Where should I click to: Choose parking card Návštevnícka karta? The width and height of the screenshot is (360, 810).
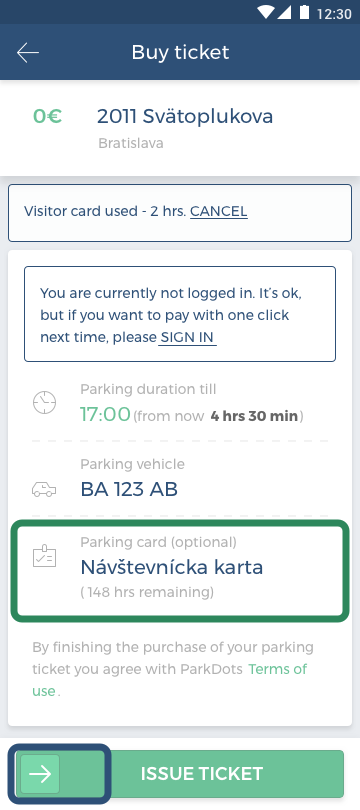(171, 567)
